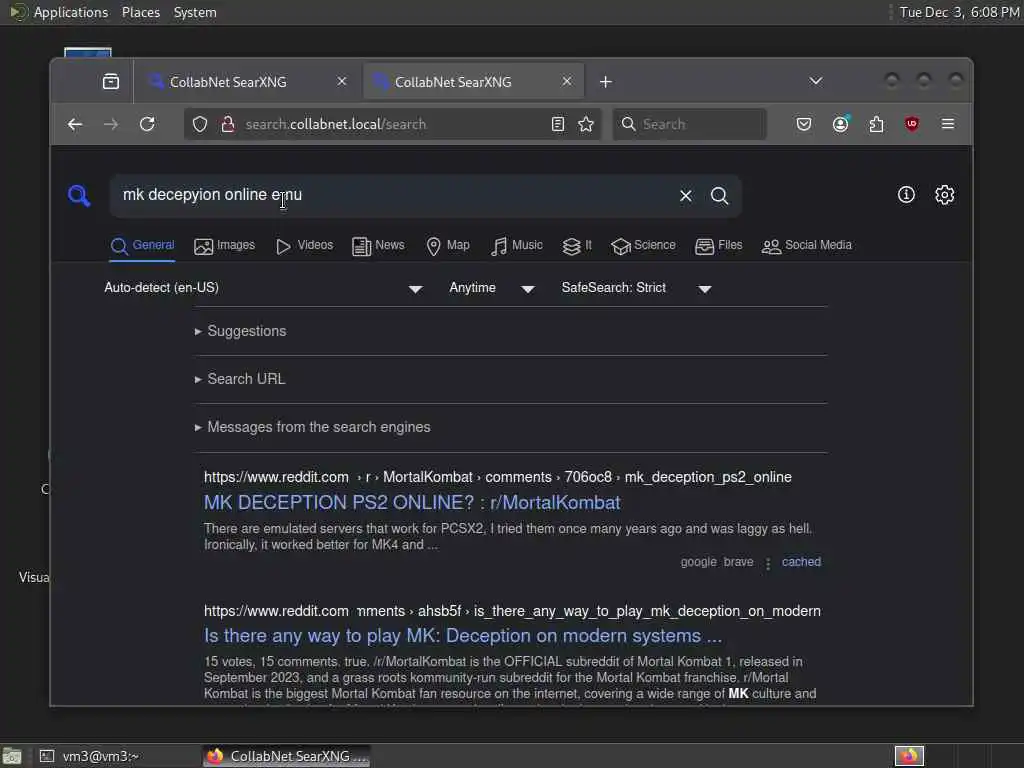Viewport: 1024px width, 768px height.
Task: Open the tracking protection shield icon
Action: tap(200, 124)
